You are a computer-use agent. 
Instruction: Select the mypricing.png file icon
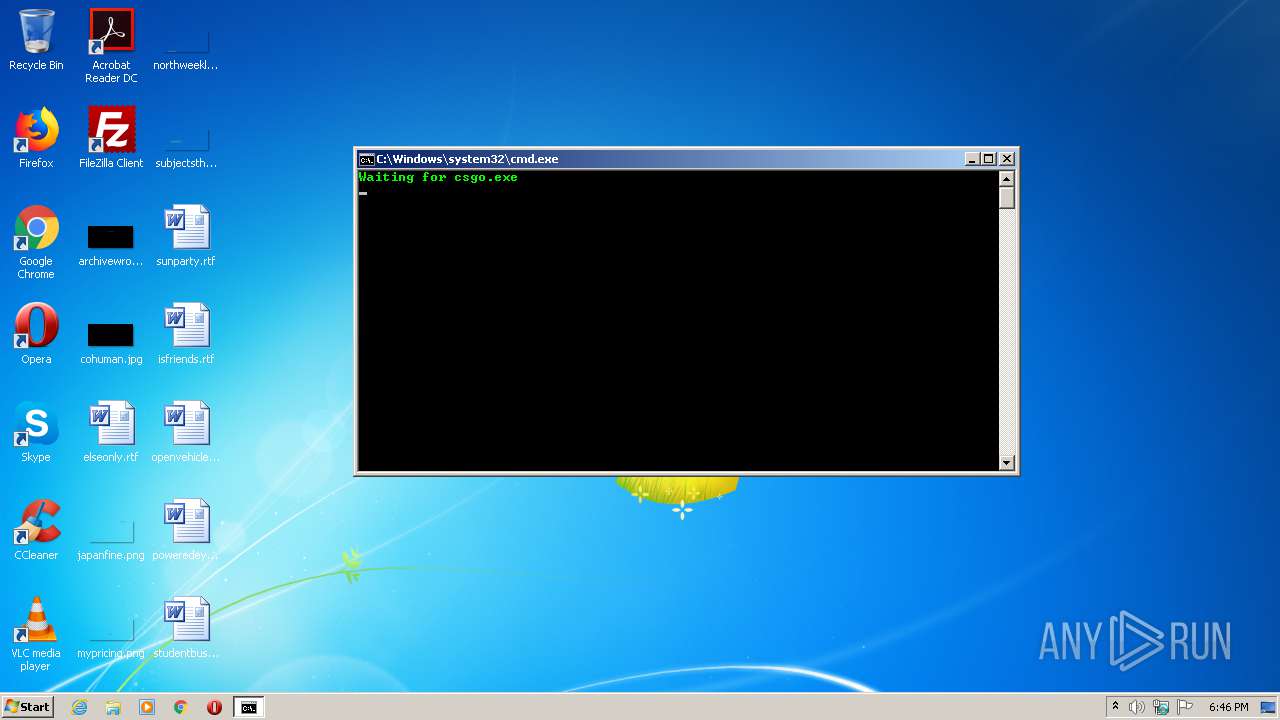111,636
